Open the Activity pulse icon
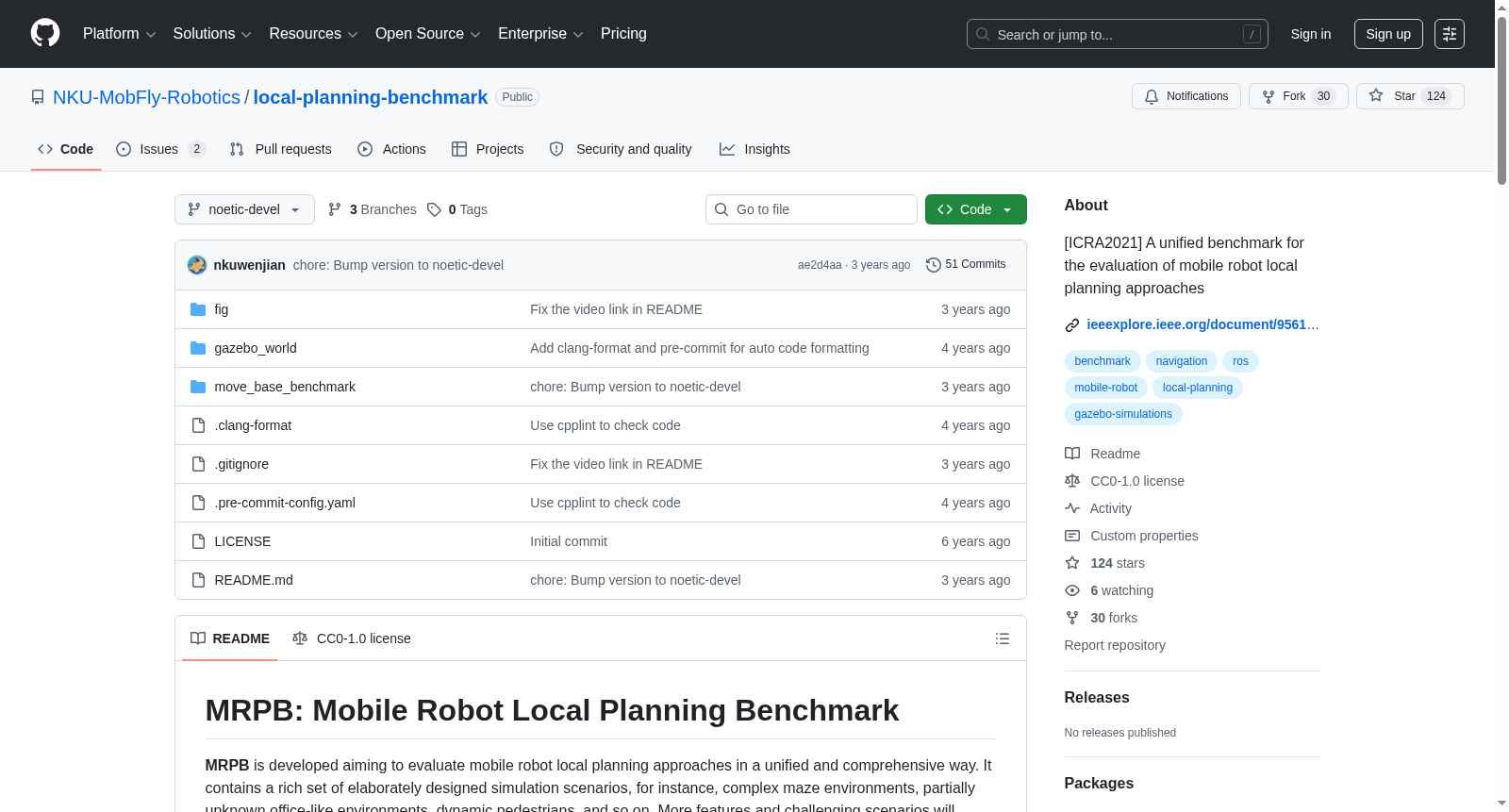Screen dimensions: 1509x812 click(x=1072, y=508)
